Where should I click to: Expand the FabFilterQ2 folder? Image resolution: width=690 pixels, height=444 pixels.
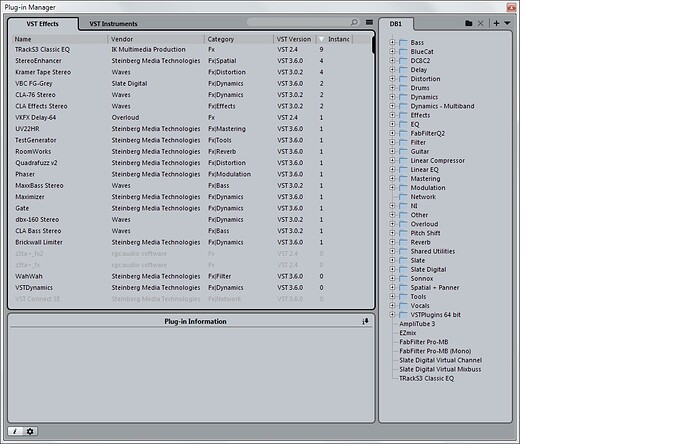click(392, 133)
